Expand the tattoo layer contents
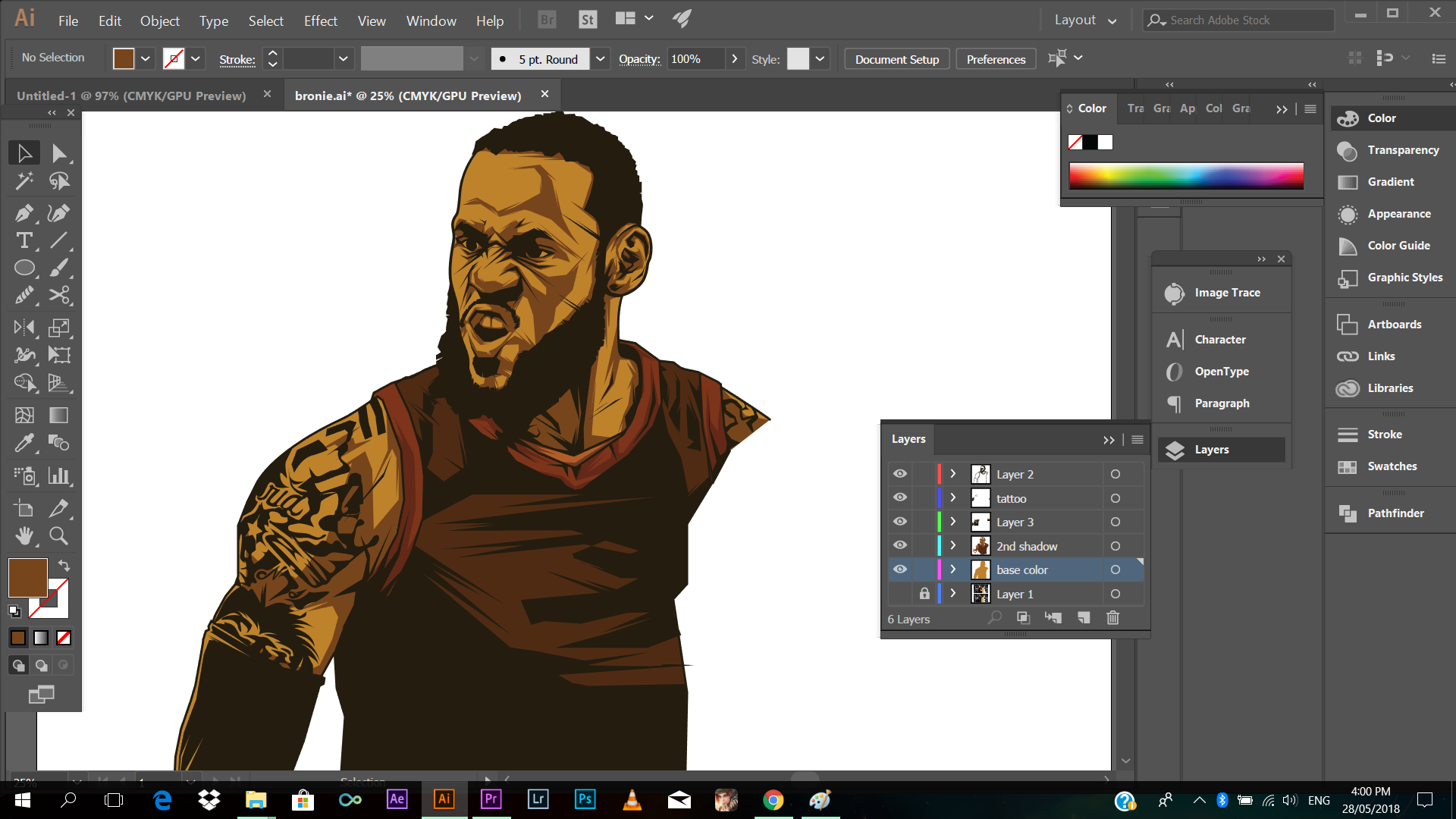 coord(953,498)
